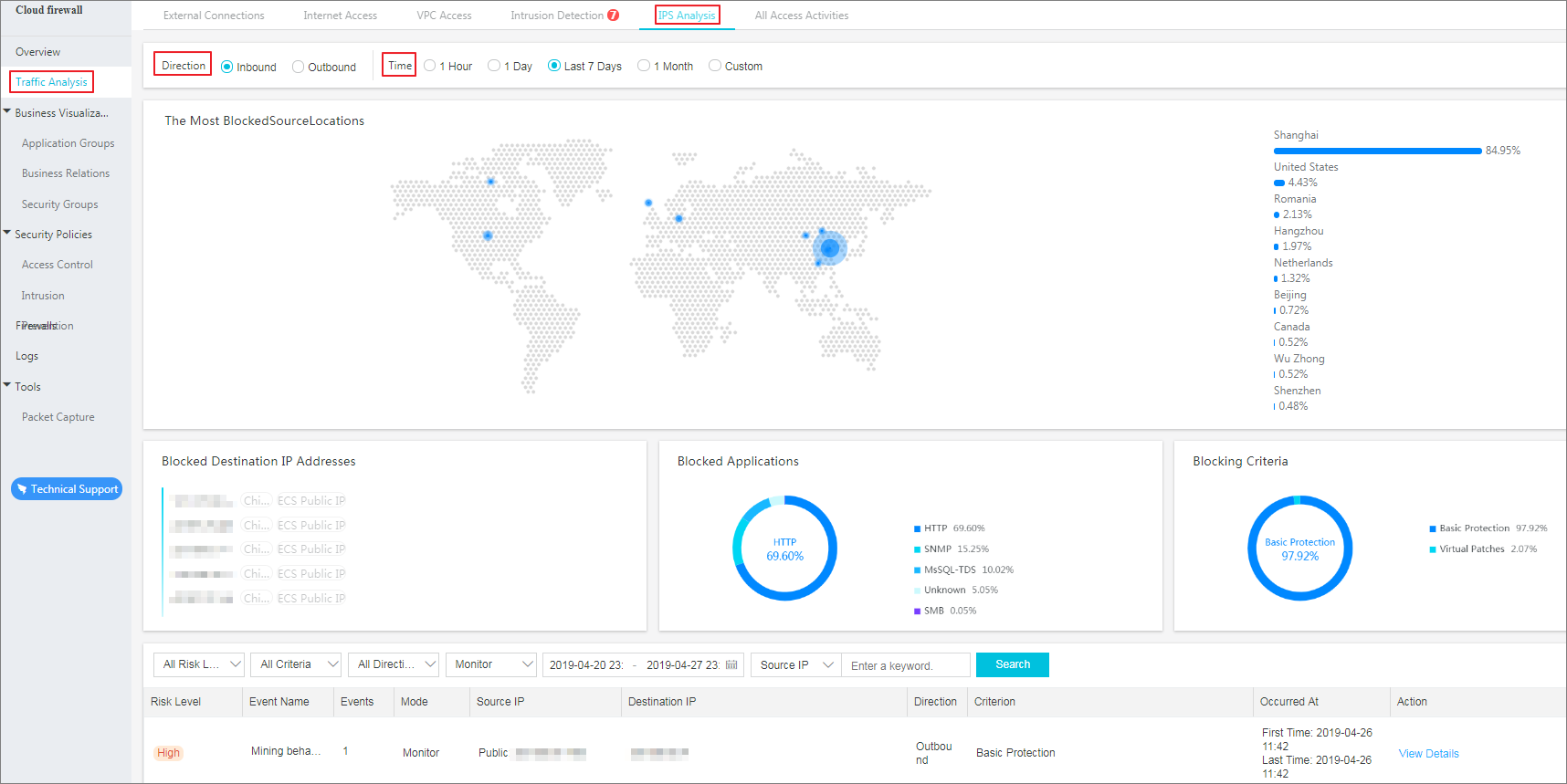This screenshot has width=1567, height=784.
Task: Click the keyword search input field
Action: [x=905, y=665]
